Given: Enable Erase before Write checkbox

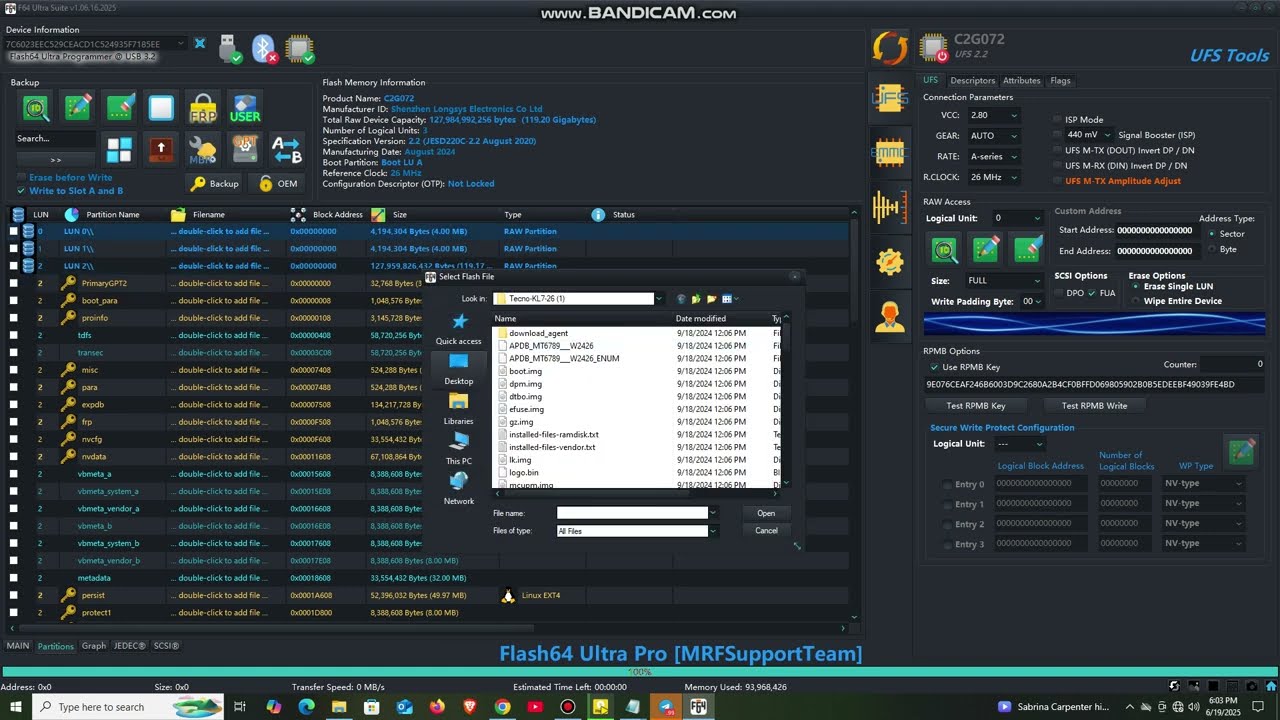Looking at the screenshot, I should click(21, 178).
